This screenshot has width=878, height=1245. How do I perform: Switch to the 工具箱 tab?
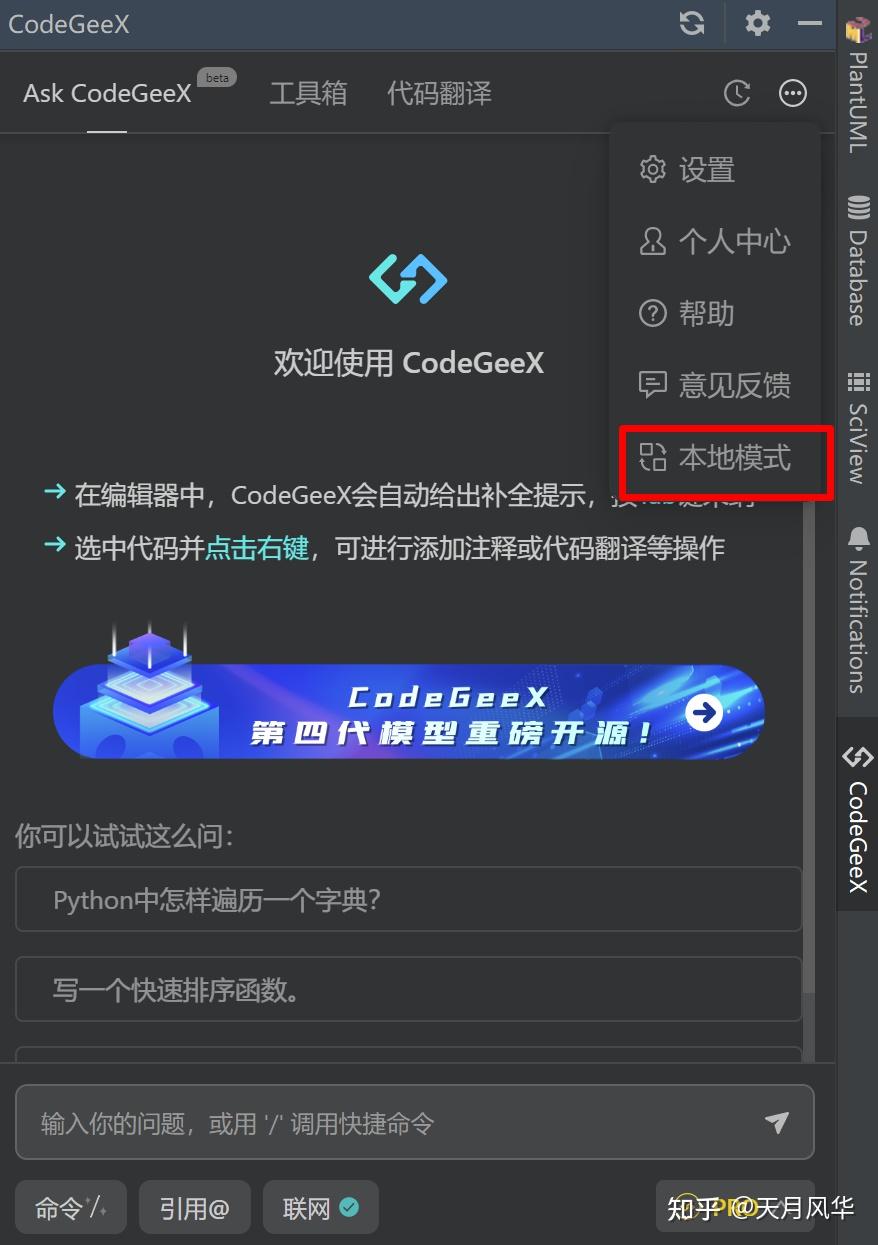[308, 94]
